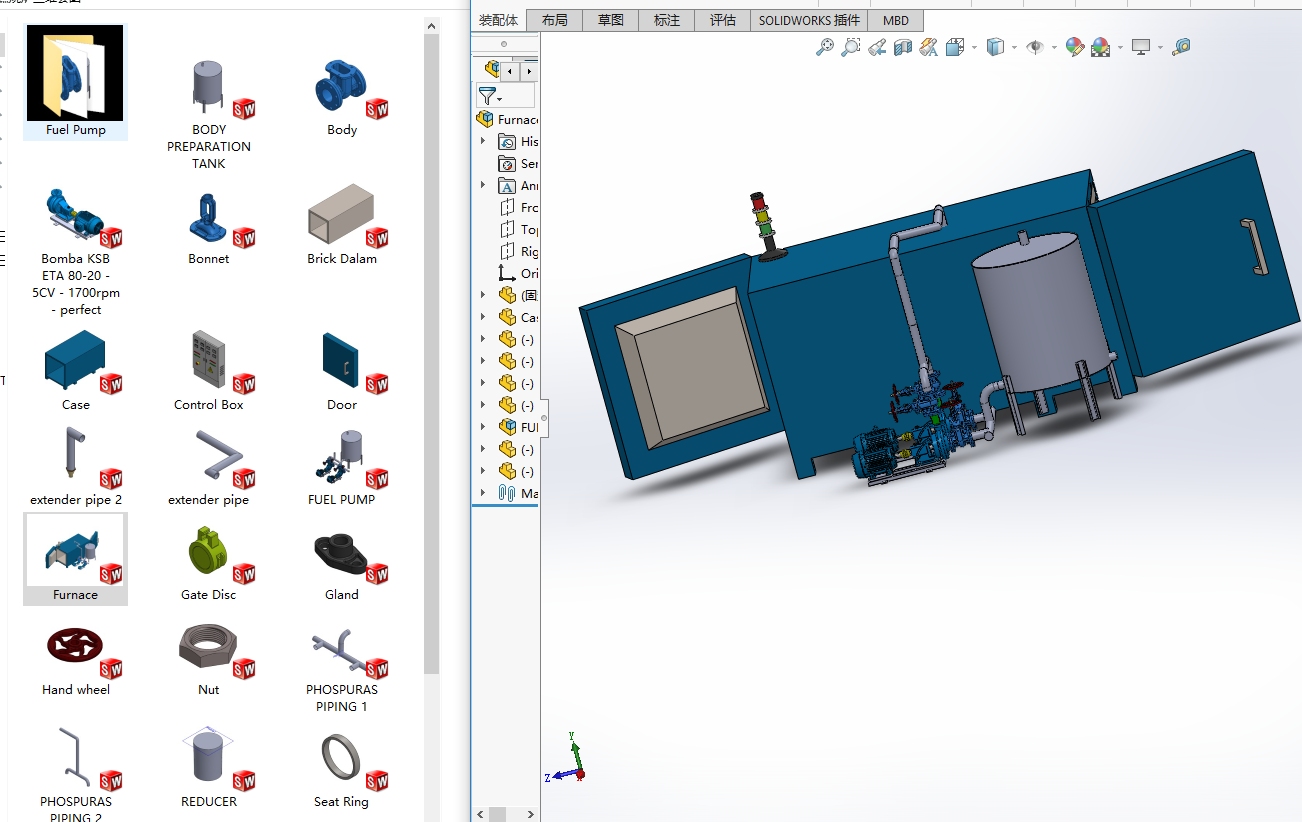1302x822 pixels.
Task: Toggle the Hide/Show Items eye icon
Action: pos(1035,47)
